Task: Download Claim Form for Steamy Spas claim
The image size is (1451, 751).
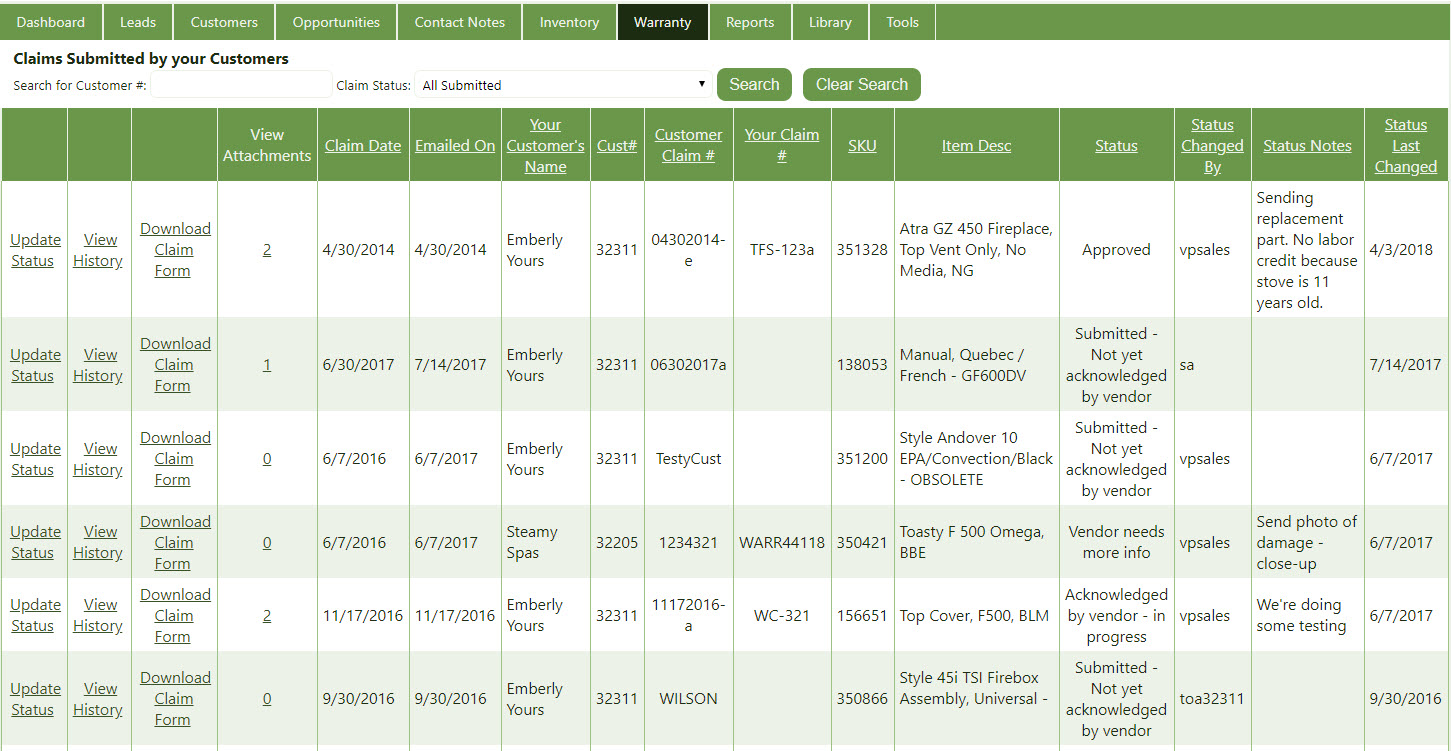Action: point(175,542)
